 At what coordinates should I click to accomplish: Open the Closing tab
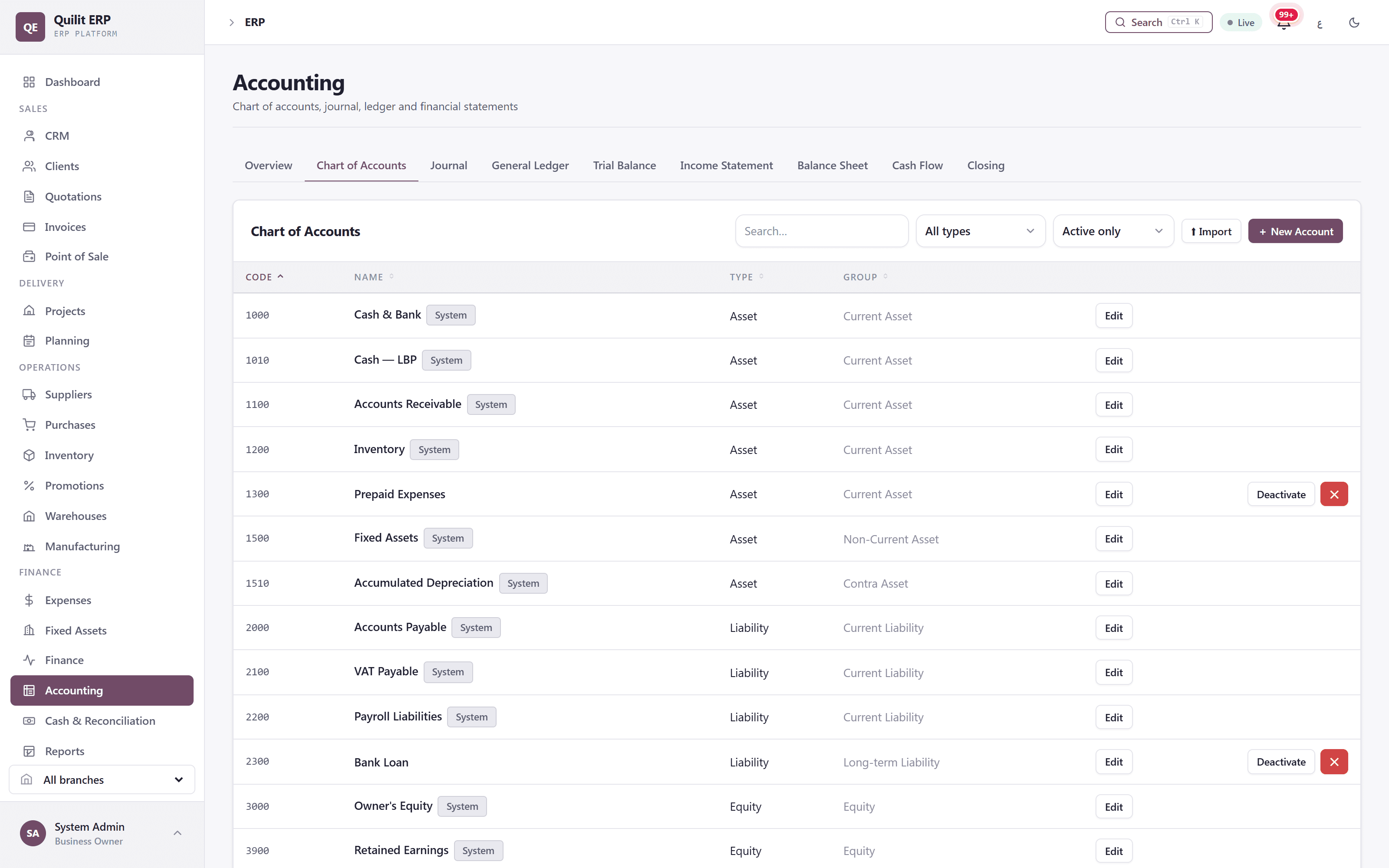(985, 165)
